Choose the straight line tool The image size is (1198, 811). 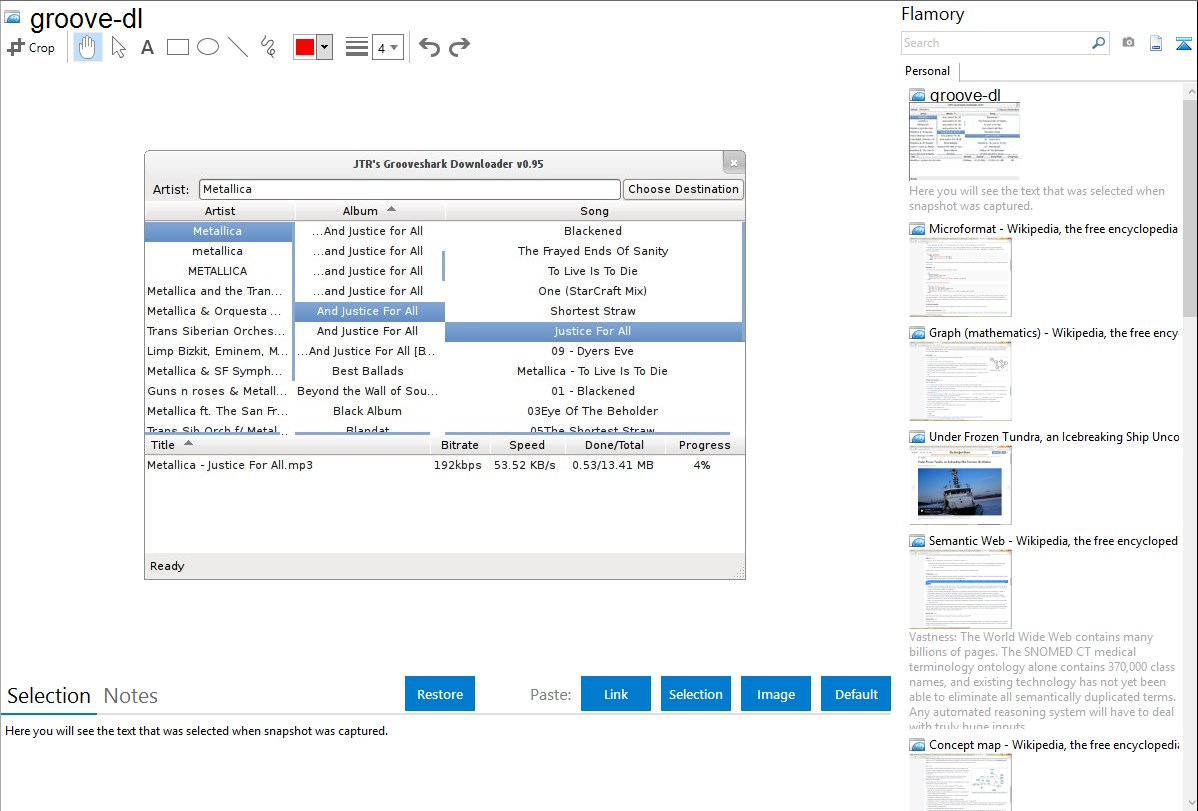pos(238,47)
